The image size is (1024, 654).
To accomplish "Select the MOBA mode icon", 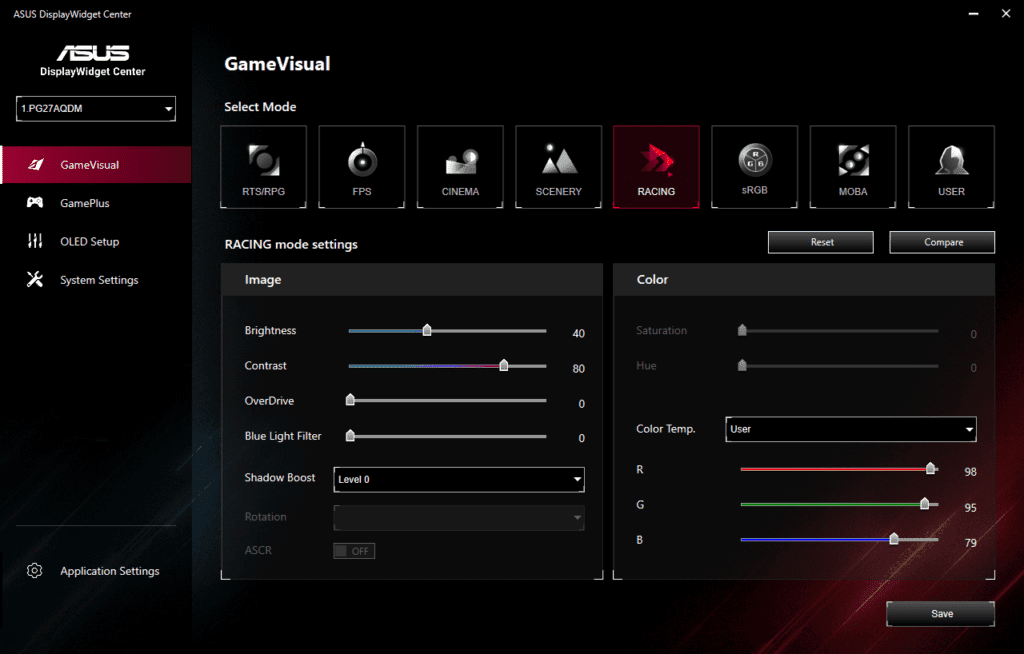I will click(x=852, y=166).
